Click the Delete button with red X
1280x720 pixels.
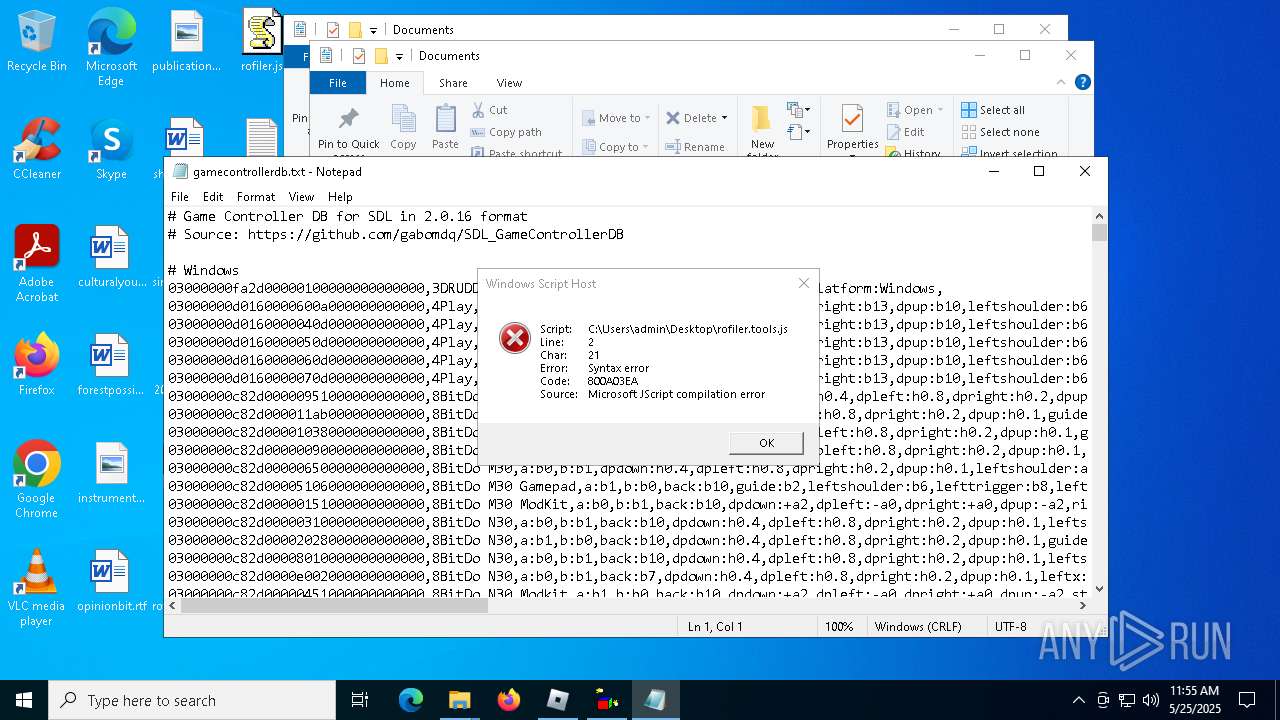691,118
